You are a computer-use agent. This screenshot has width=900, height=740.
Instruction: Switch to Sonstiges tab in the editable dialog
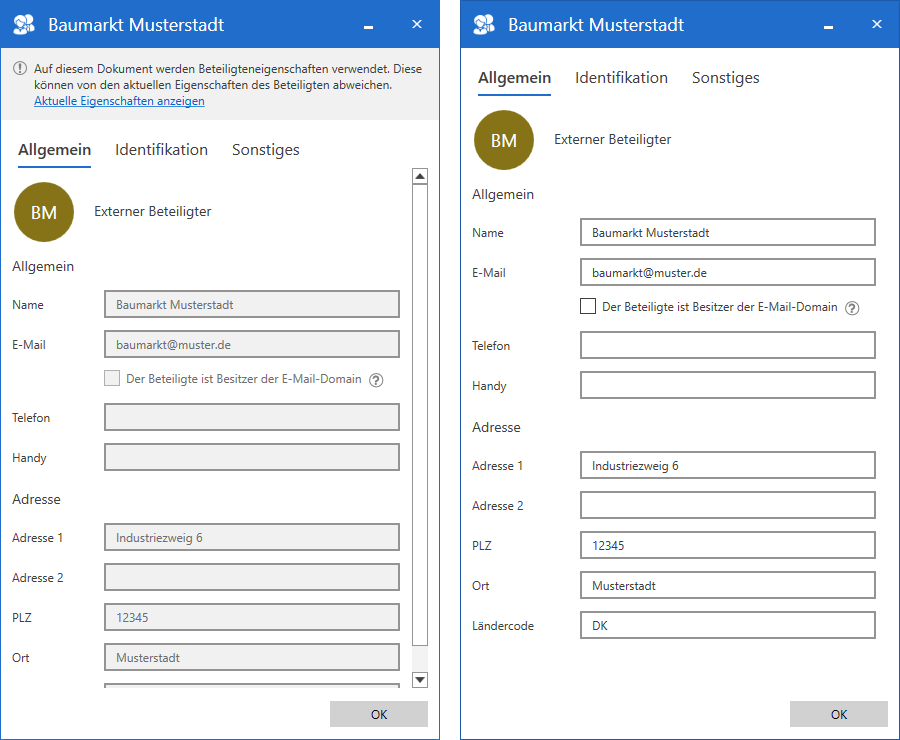pos(725,78)
